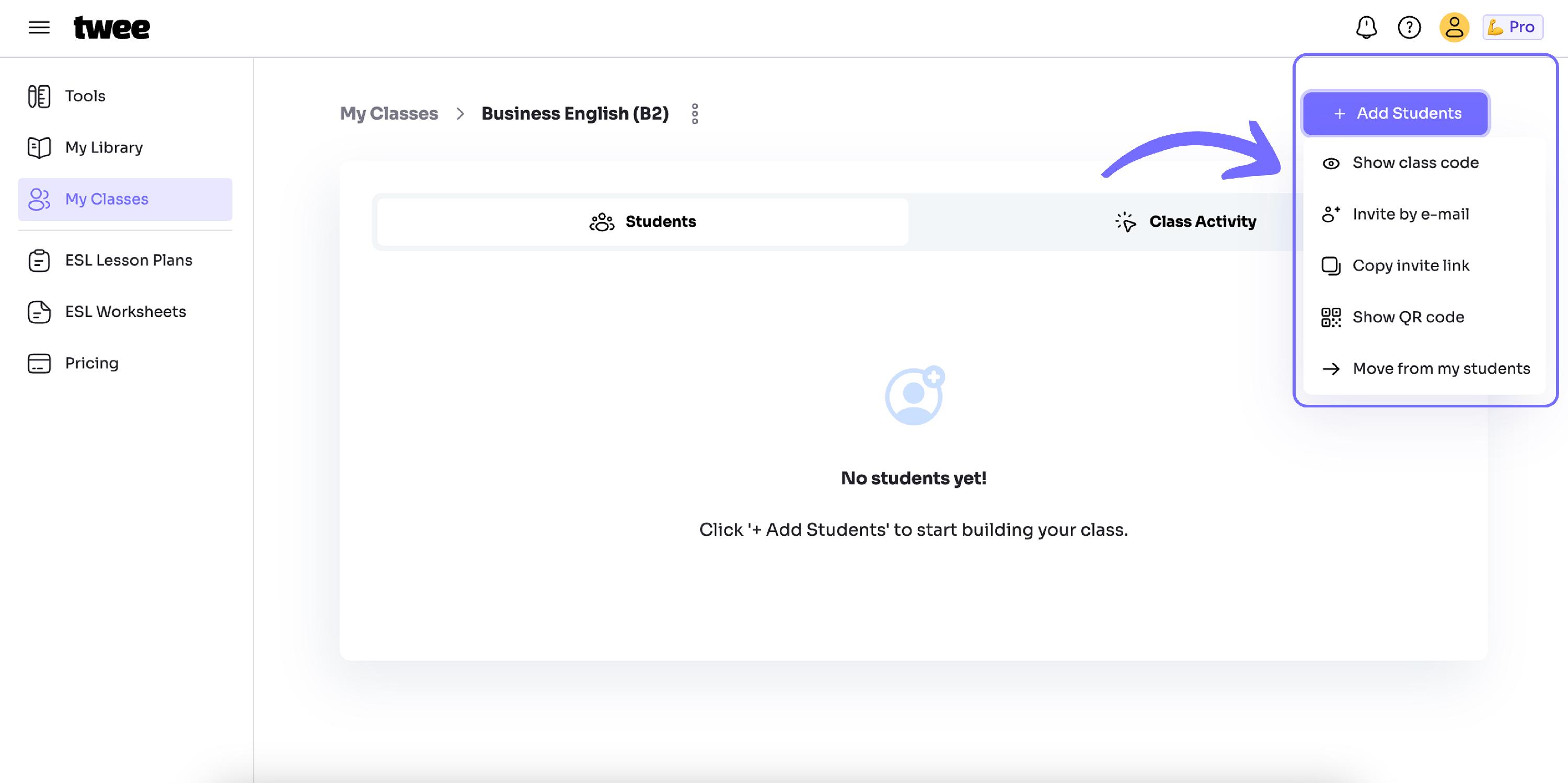This screenshot has height=783, width=1568.
Task: Go back to My Classes breadcrumb
Action: tap(389, 114)
